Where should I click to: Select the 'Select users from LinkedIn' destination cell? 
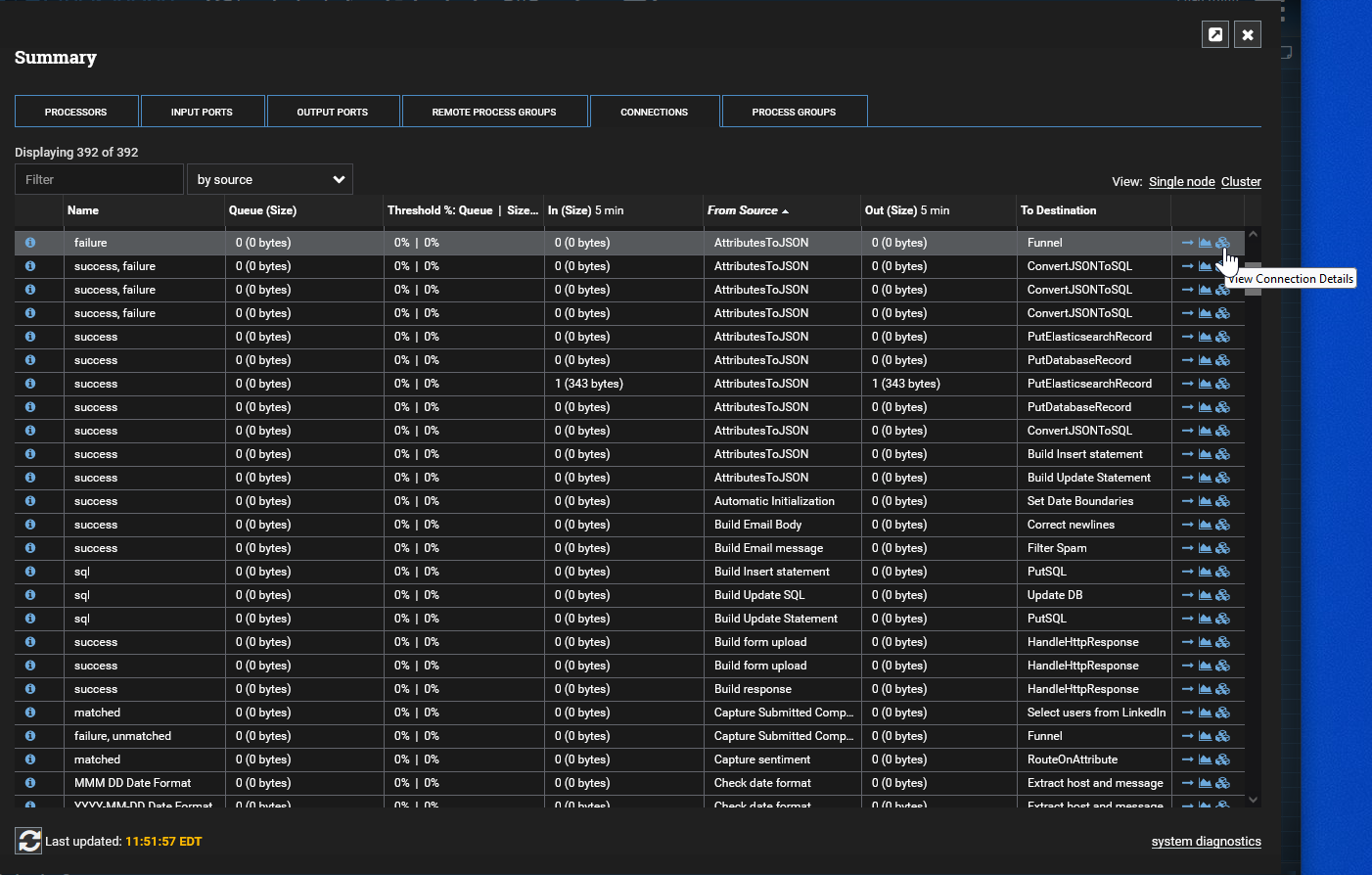point(1094,713)
